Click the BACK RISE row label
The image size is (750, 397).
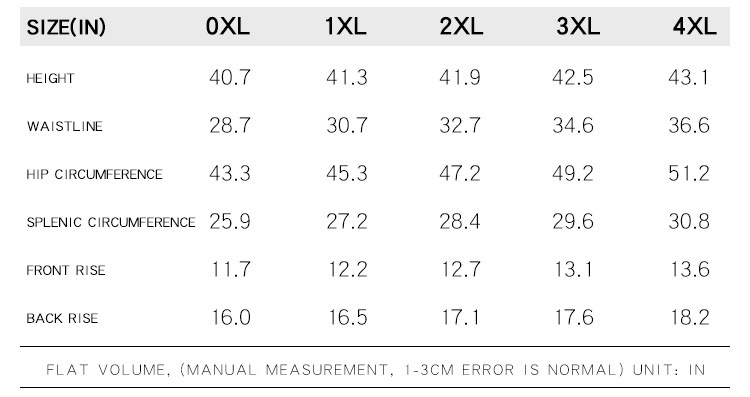62,318
